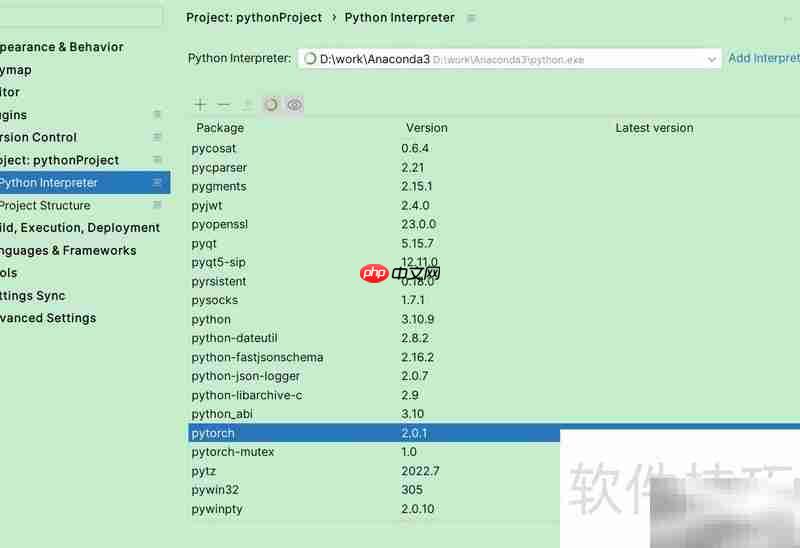800x548 pixels.
Task: Select the python-json-logger package row
Action: pos(494,376)
